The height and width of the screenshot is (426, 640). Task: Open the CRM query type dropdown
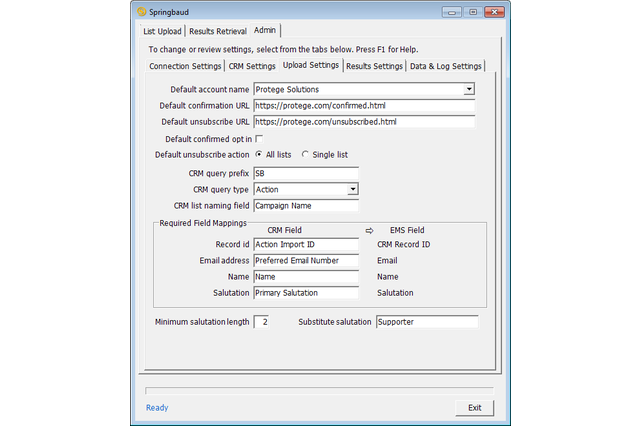(x=353, y=189)
